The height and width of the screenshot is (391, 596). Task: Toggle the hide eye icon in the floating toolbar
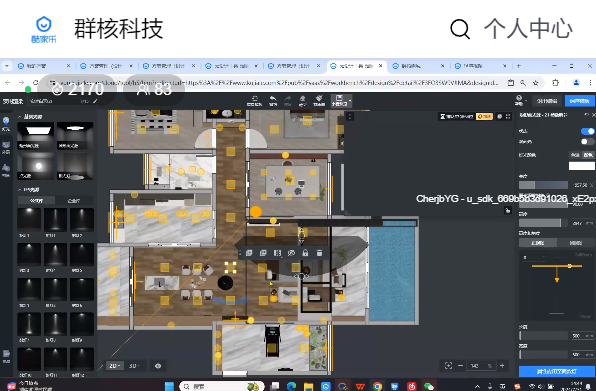coord(292,253)
